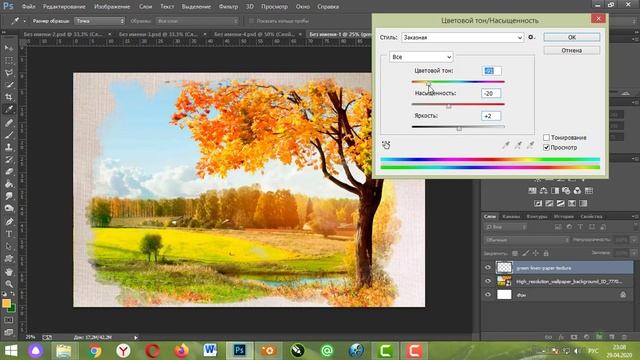
Task: Click Lock transparent pixels icon
Action: [x=515, y=253]
